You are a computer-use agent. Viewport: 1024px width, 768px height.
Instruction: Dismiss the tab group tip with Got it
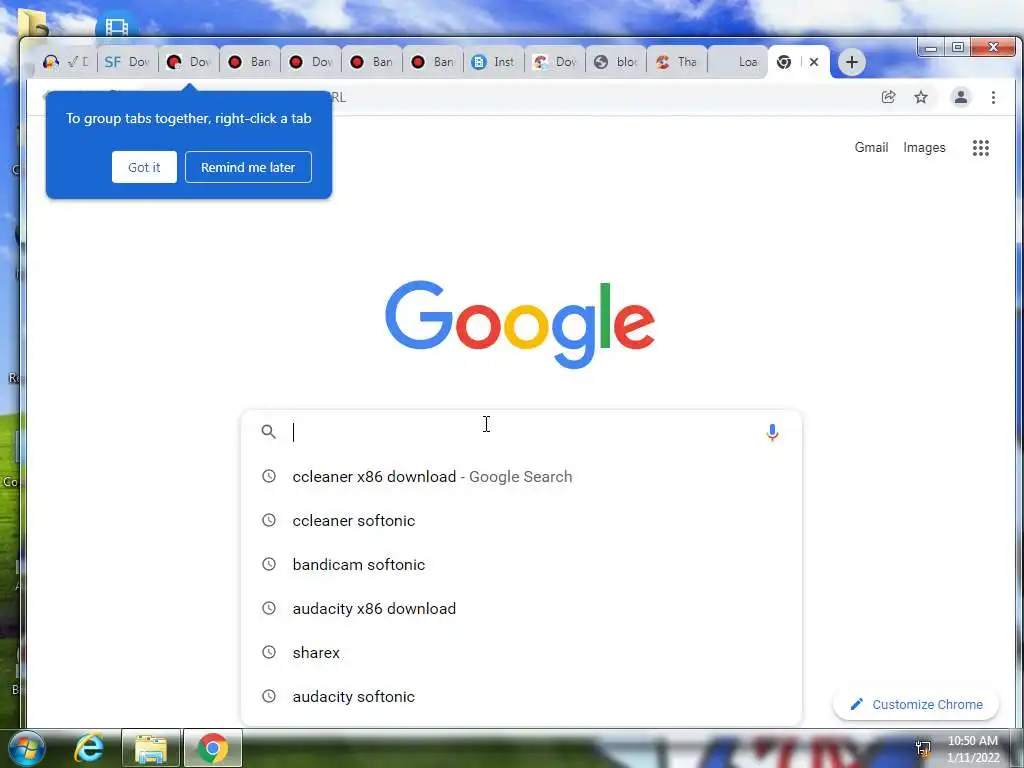coord(144,167)
